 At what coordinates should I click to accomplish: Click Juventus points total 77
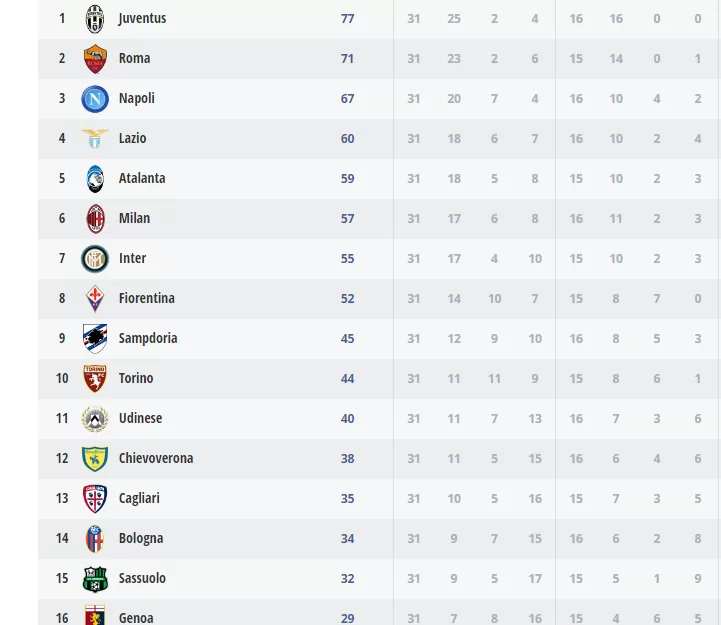(x=347, y=18)
